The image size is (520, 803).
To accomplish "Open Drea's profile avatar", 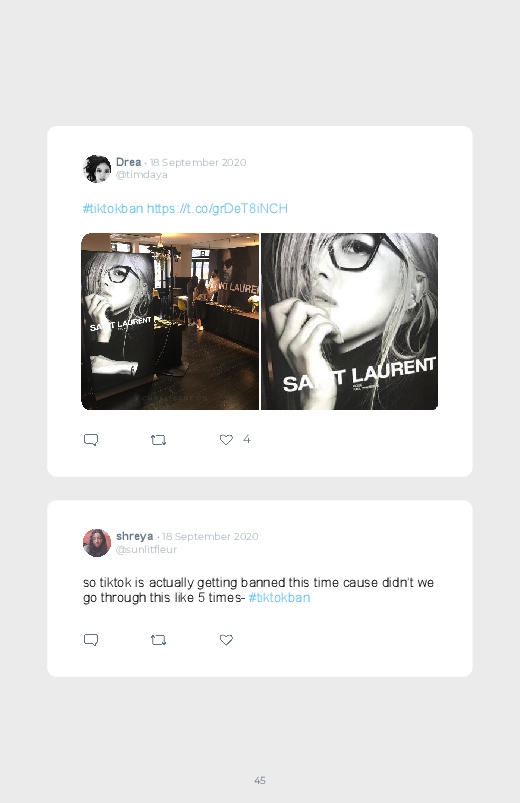I will (97, 168).
